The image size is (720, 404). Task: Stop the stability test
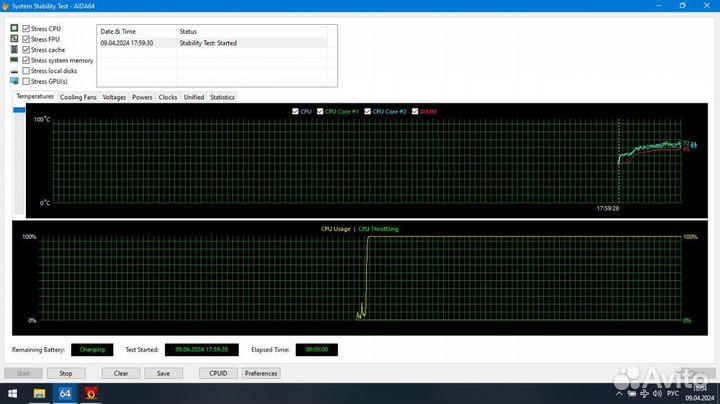click(x=66, y=373)
